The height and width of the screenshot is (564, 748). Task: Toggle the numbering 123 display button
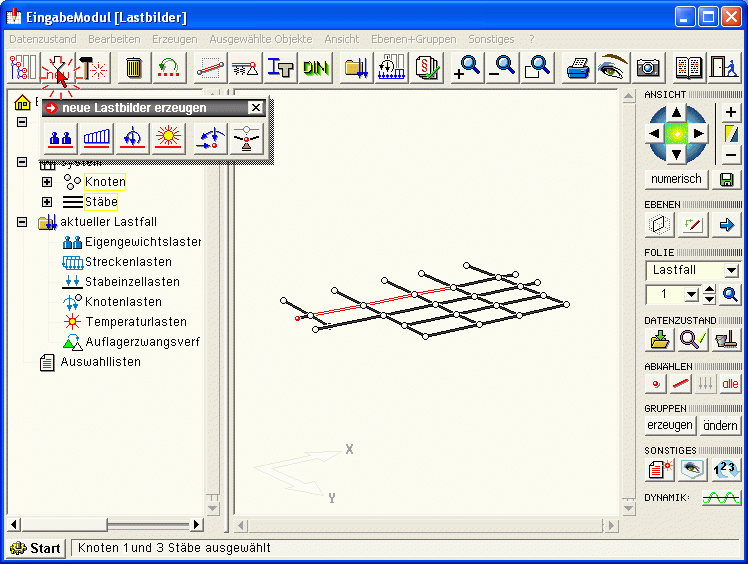[x=727, y=468]
